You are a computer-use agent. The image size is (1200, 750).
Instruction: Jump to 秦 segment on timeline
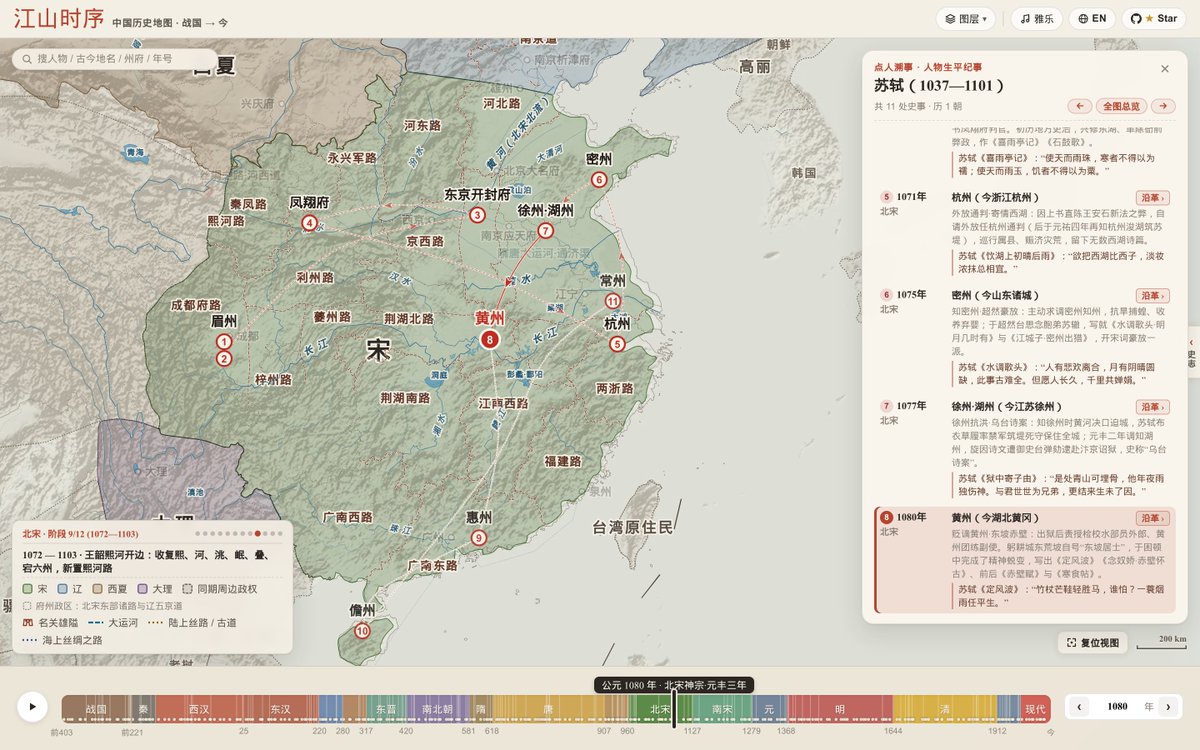pos(143,709)
